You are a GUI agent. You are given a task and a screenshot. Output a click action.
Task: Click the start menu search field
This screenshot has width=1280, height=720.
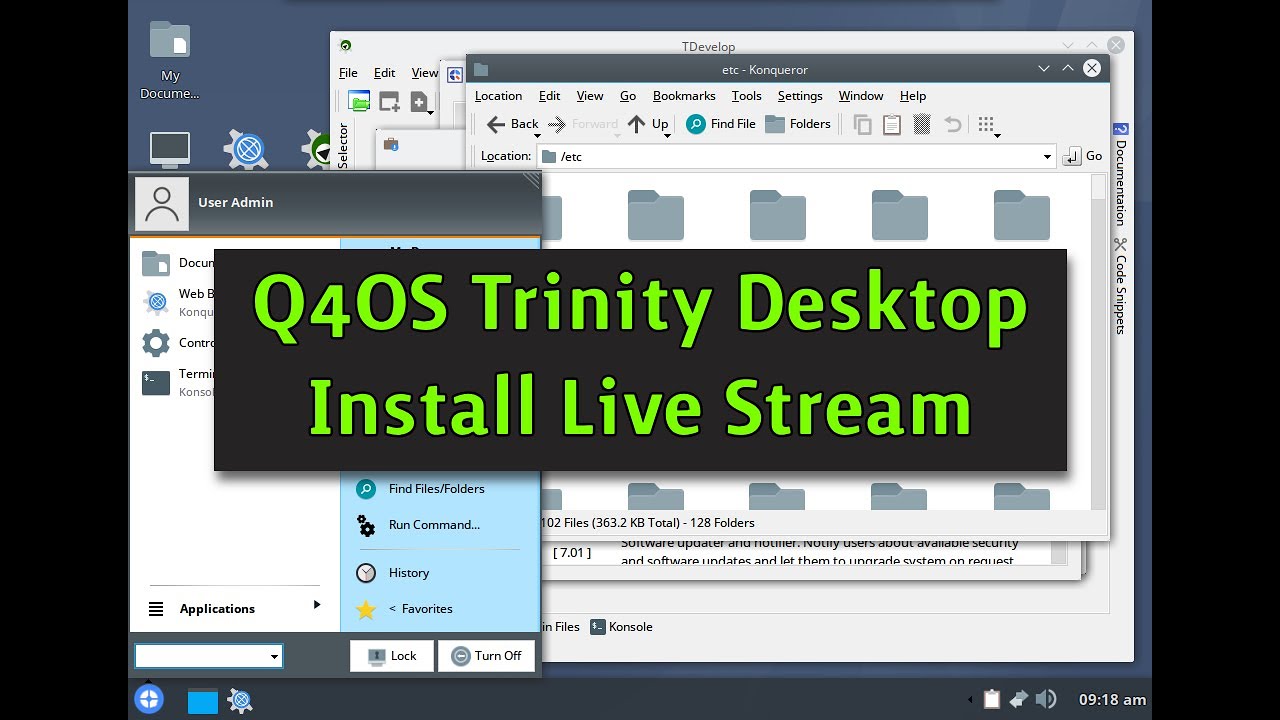coord(202,656)
